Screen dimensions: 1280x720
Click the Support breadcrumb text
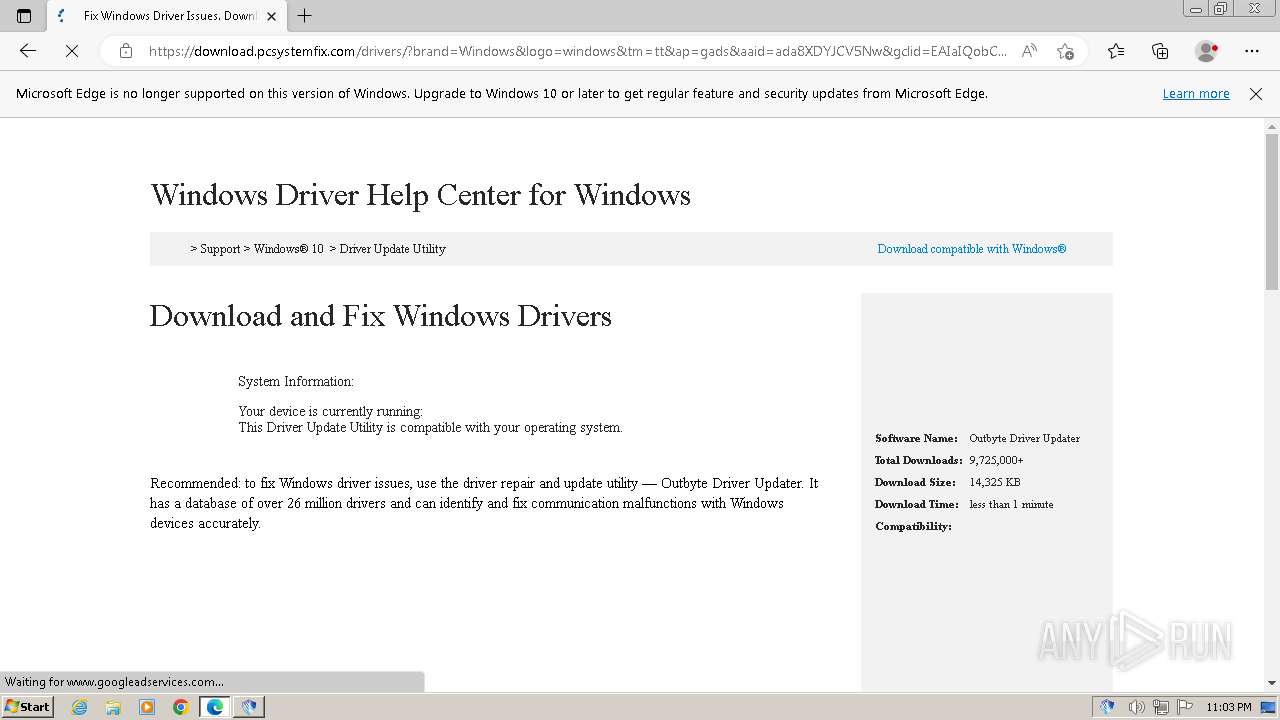coord(220,249)
